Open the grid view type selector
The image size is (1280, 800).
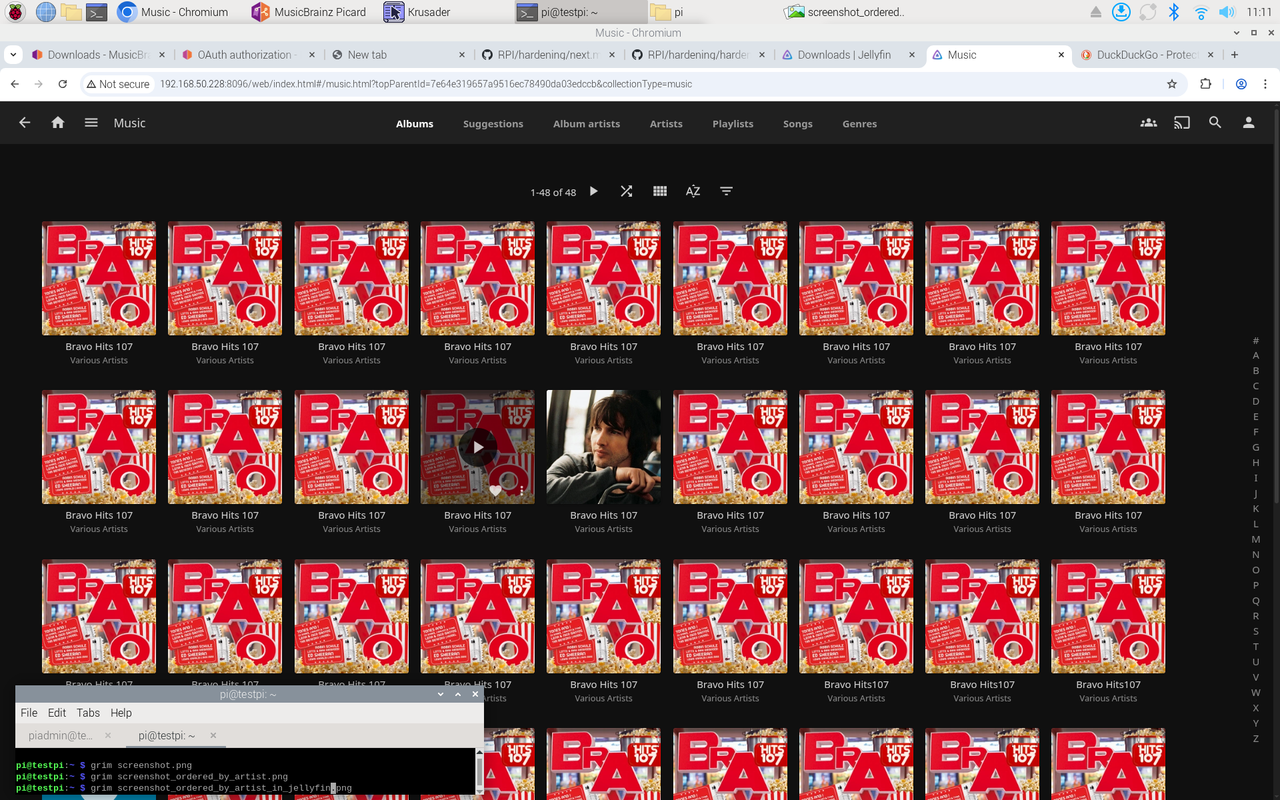coord(660,191)
